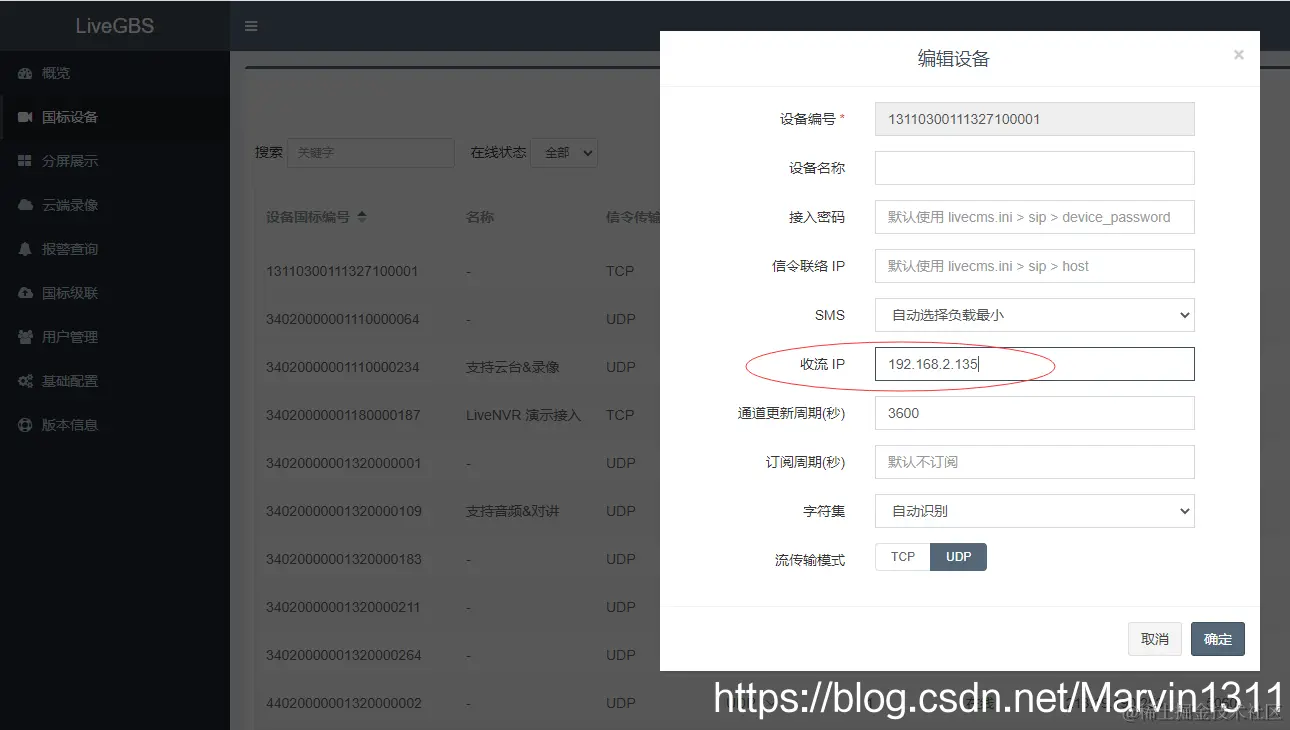Close the 编辑设备 dialog
Viewport: 1290px width, 730px height.
tap(1239, 55)
